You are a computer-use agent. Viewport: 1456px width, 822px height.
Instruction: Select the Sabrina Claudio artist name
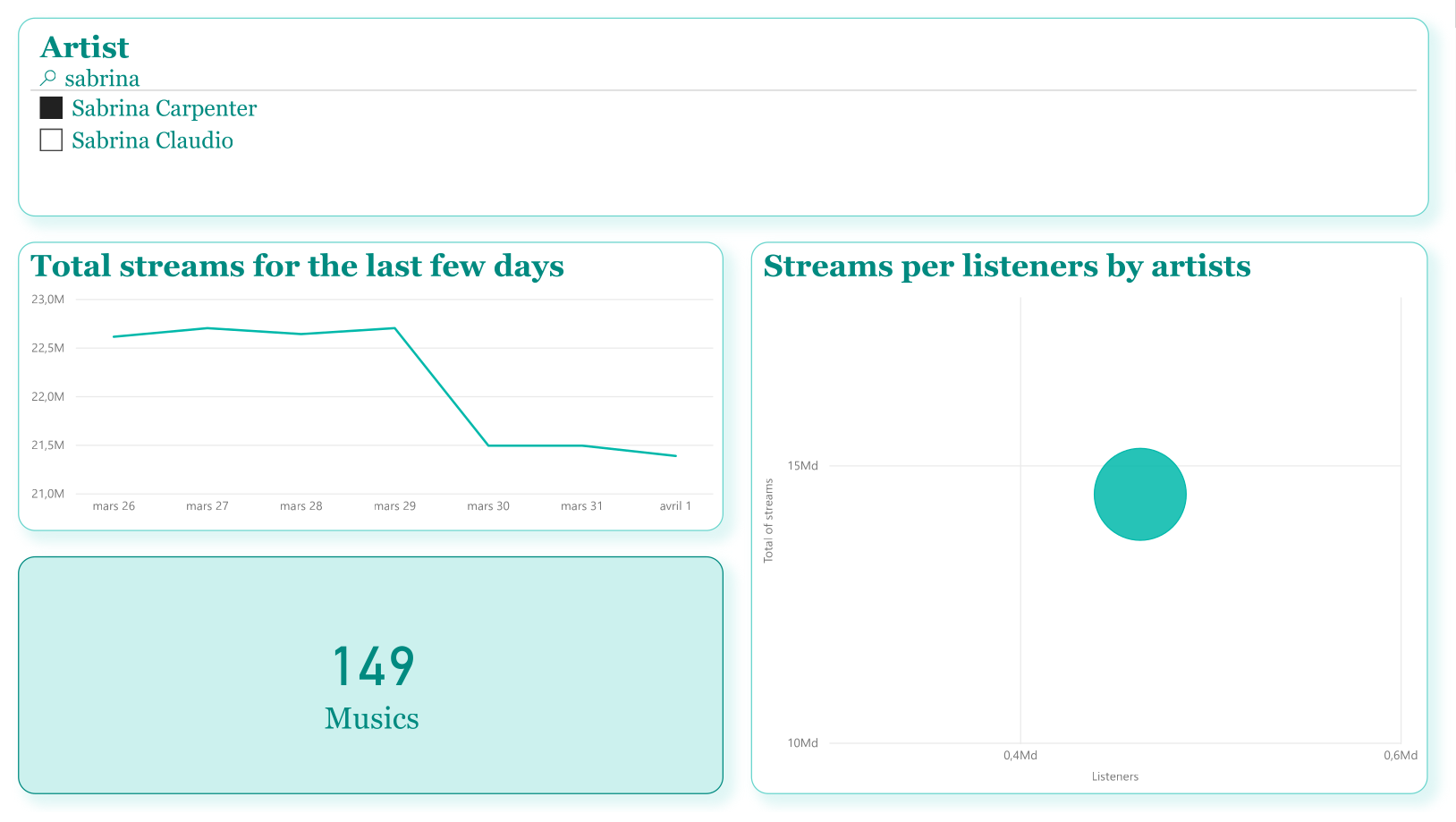pos(152,140)
